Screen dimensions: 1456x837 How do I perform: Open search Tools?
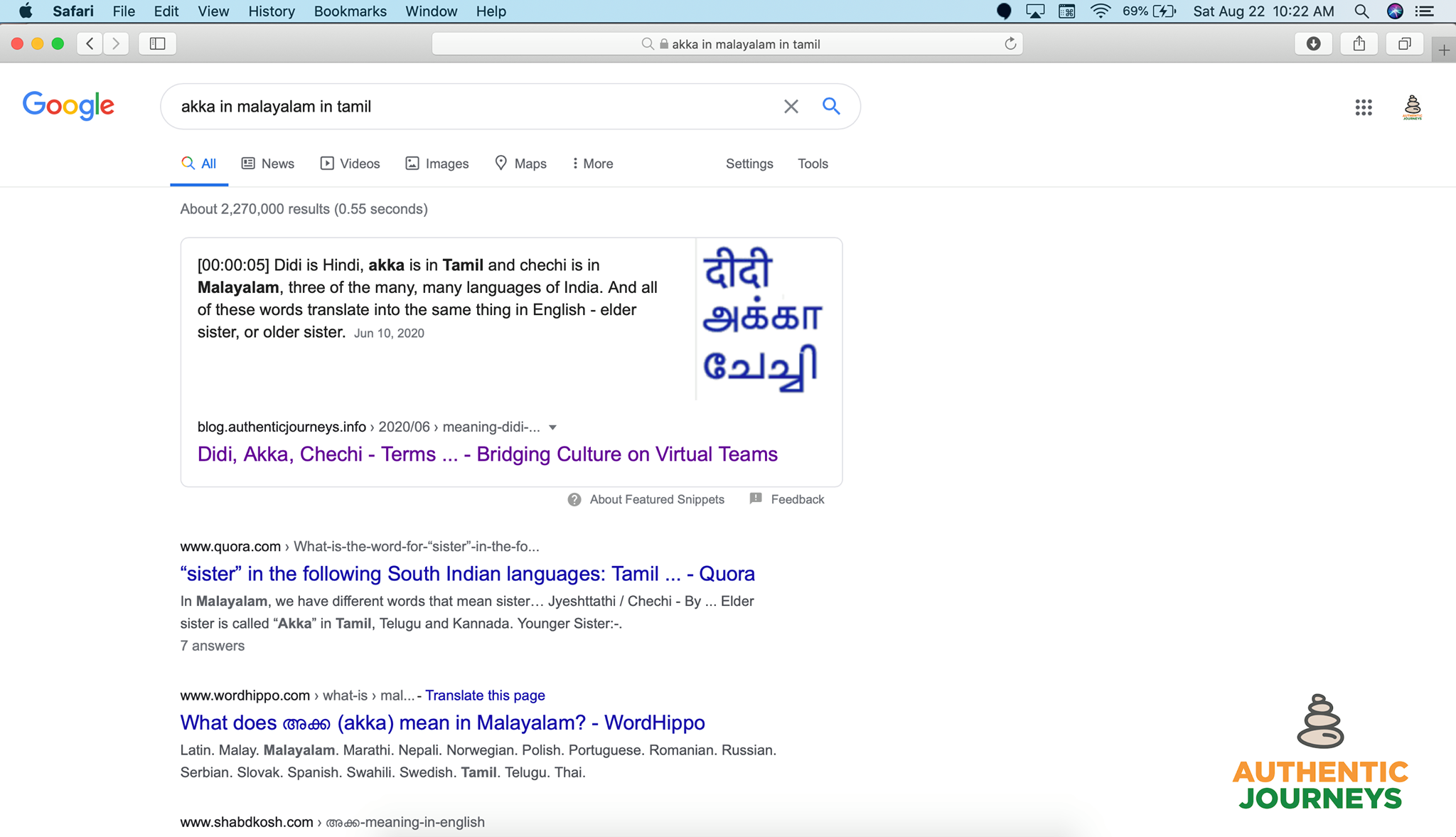(813, 164)
